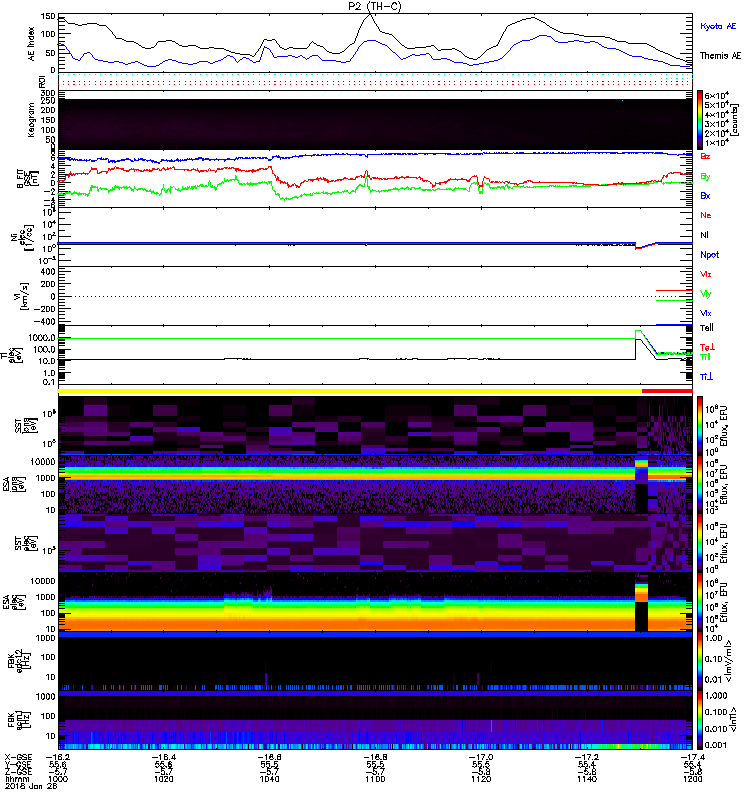The height and width of the screenshot is (800, 750).
Task: Select the green Viy legend entry
Action: coord(706,294)
